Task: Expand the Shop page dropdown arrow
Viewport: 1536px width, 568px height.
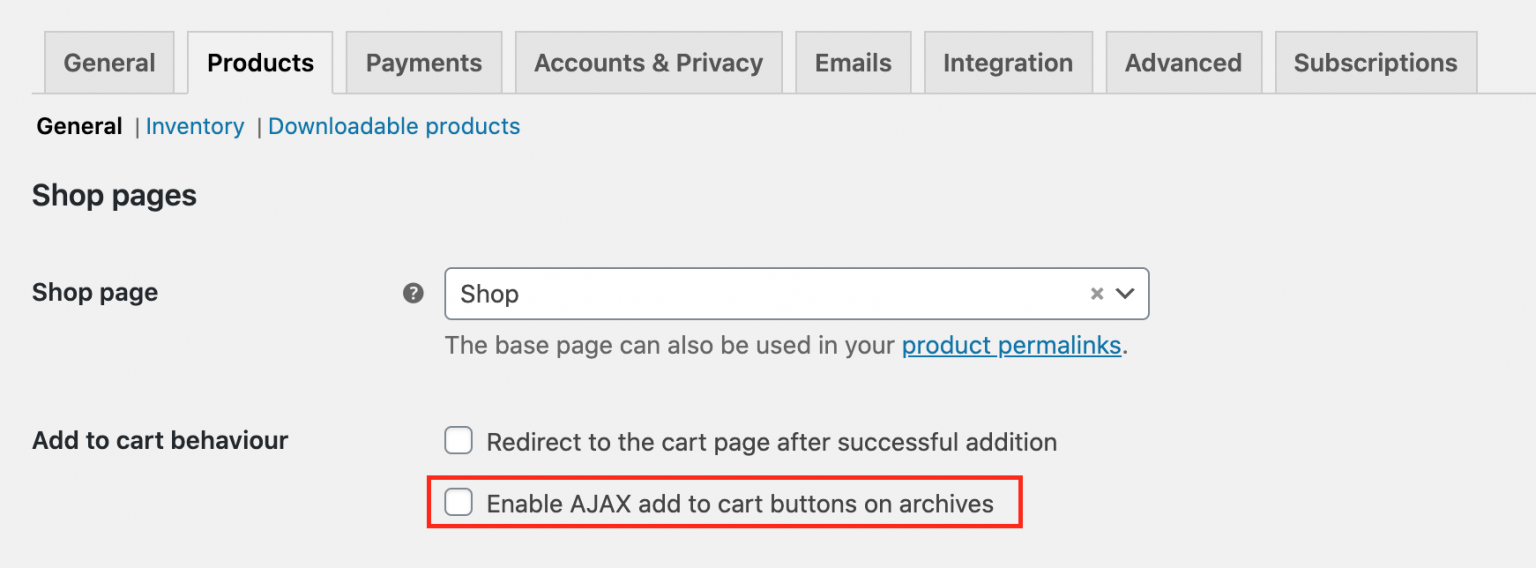Action: pyautogui.click(x=1125, y=294)
